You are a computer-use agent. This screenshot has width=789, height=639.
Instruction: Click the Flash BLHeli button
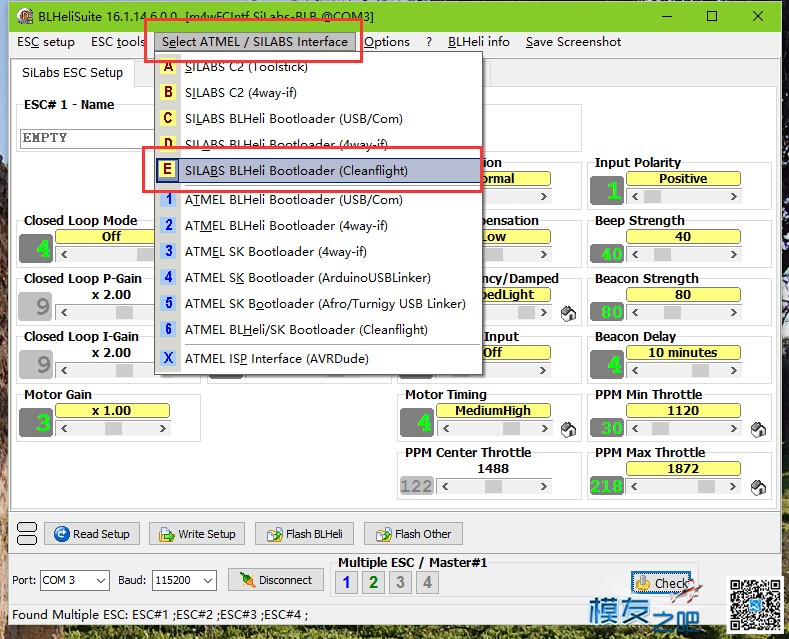[304, 534]
